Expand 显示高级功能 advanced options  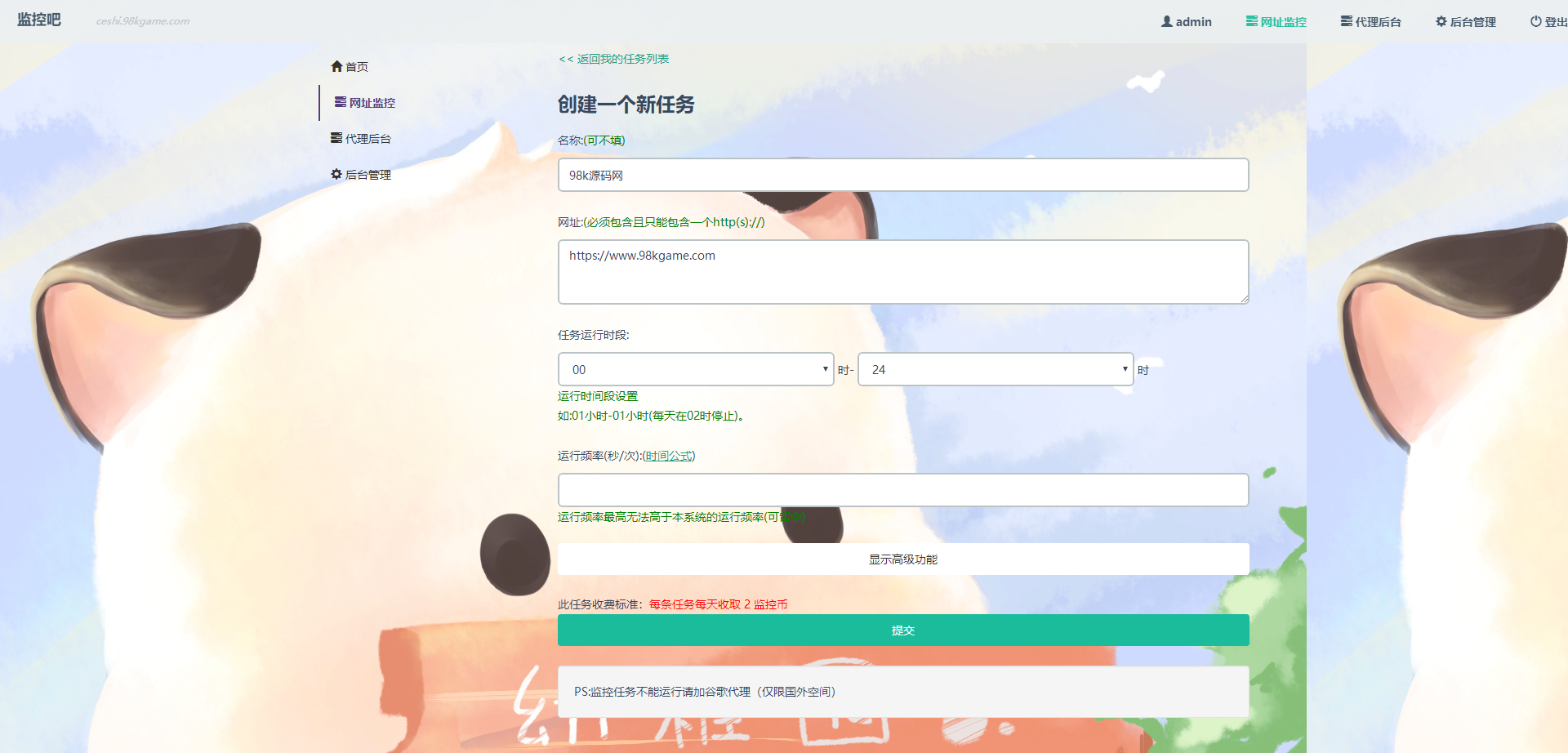tap(903, 559)
